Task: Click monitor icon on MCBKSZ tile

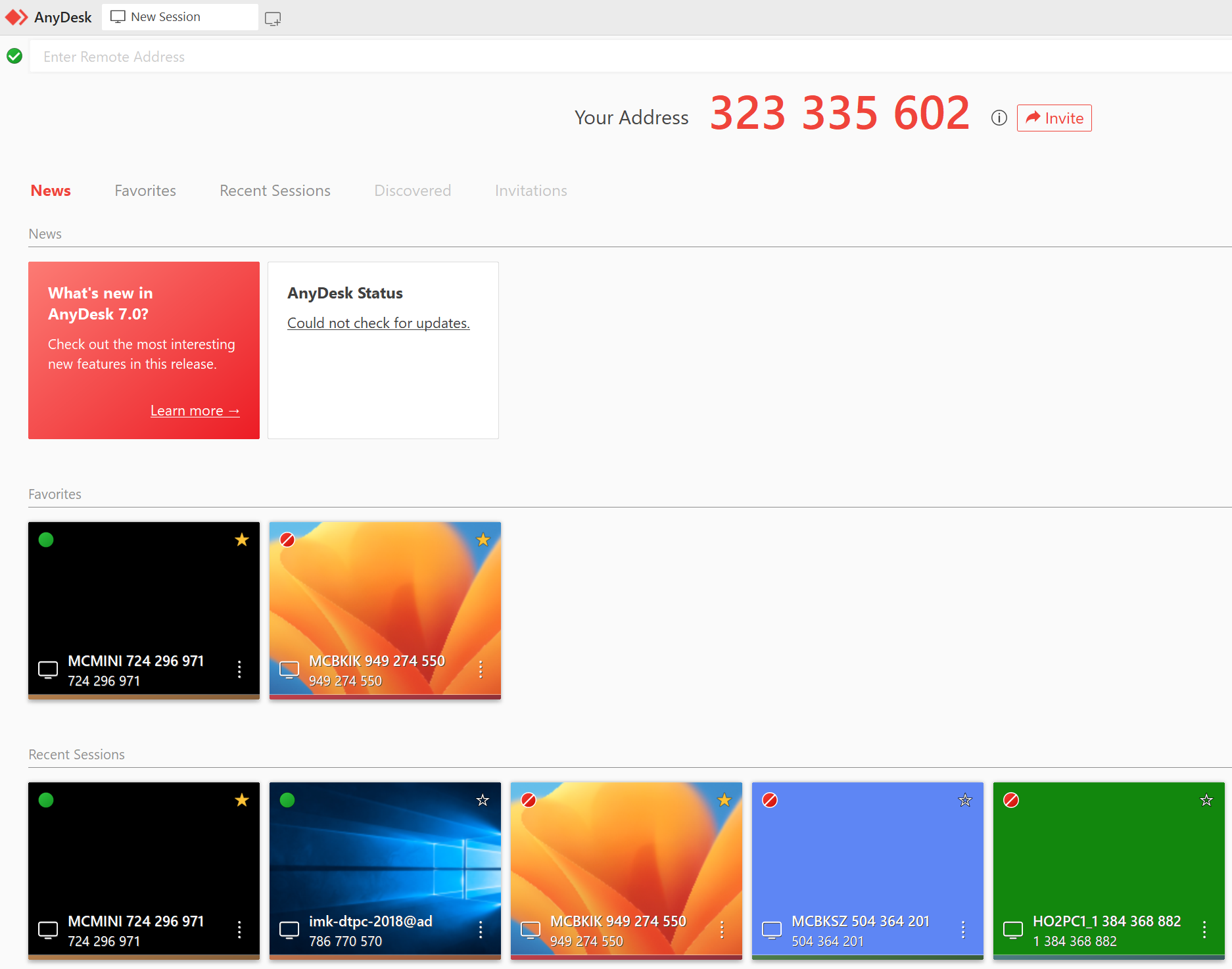Action: (x=772, y=930)
